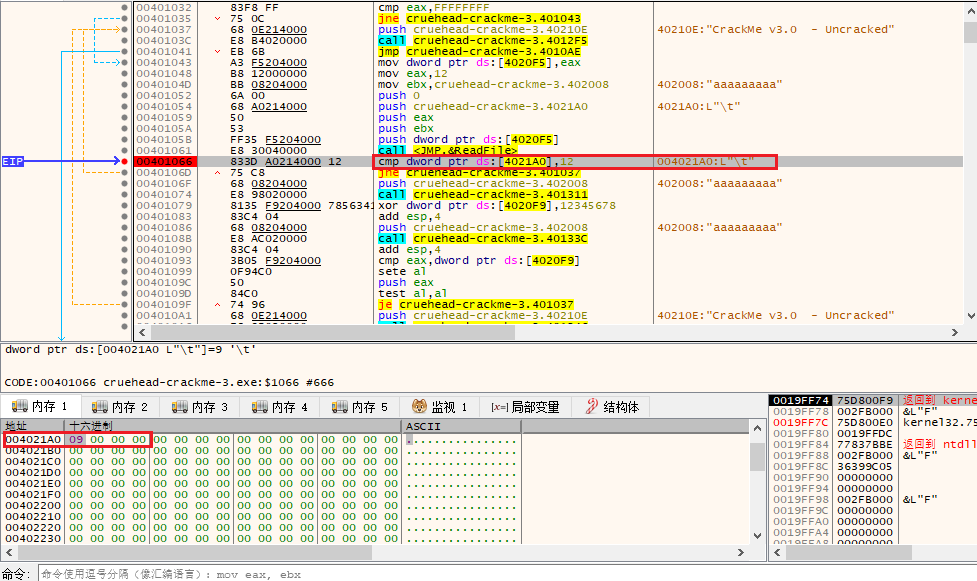The height and width of the screenshot is (581, 977).
Task: Click the stack pane horizontal scrollbar left arrow
Action: tap(777, 552)
